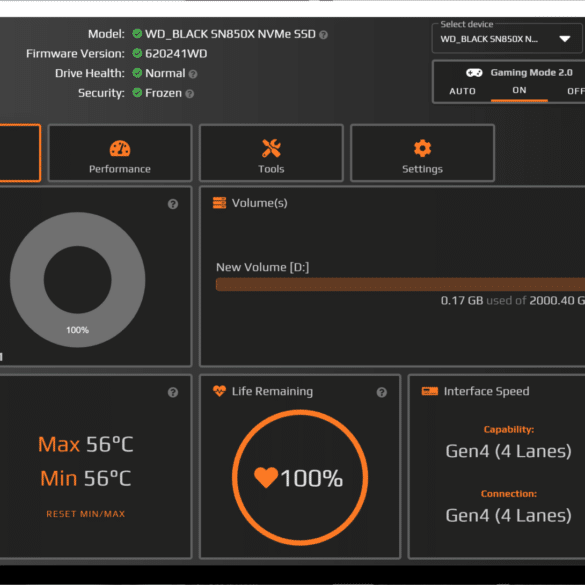Click RESET MIN/MAX link
585x585 pixels.
pos(85,514)
